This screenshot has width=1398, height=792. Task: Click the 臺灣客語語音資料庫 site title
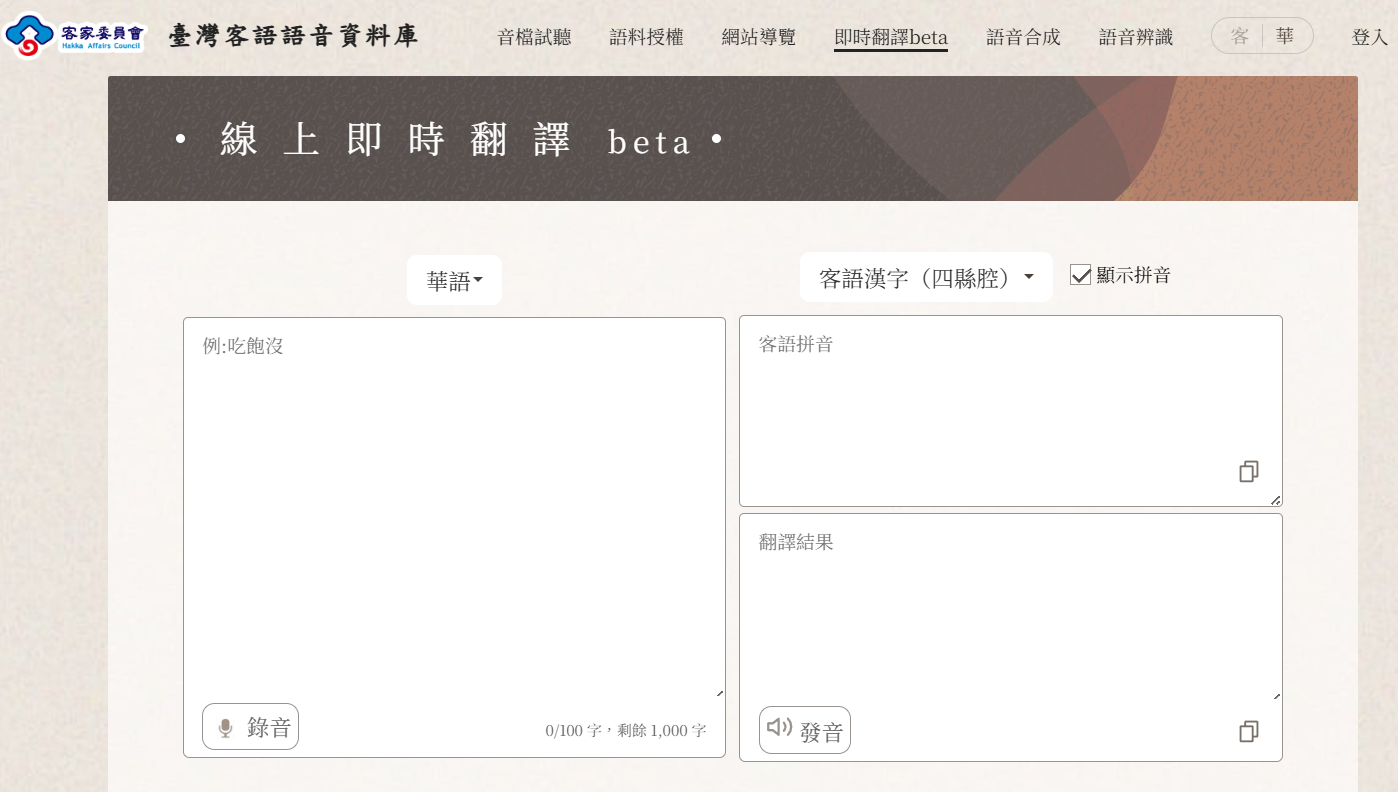(x=293, y=37)
